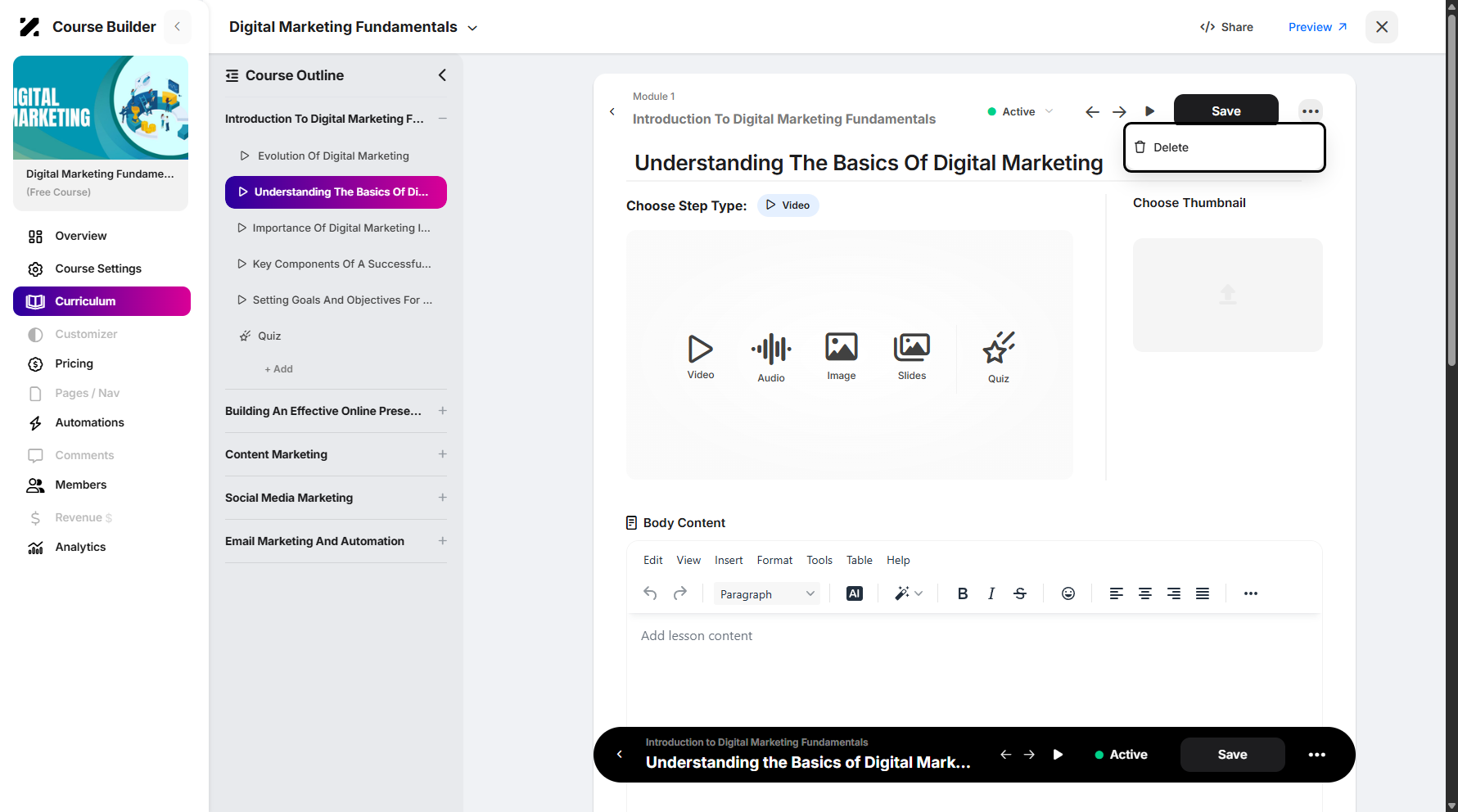The height and width of the screenshot is (812, 1458).
Task: Expand Building An Effective Online Presence module
Action: pos(443,411)
